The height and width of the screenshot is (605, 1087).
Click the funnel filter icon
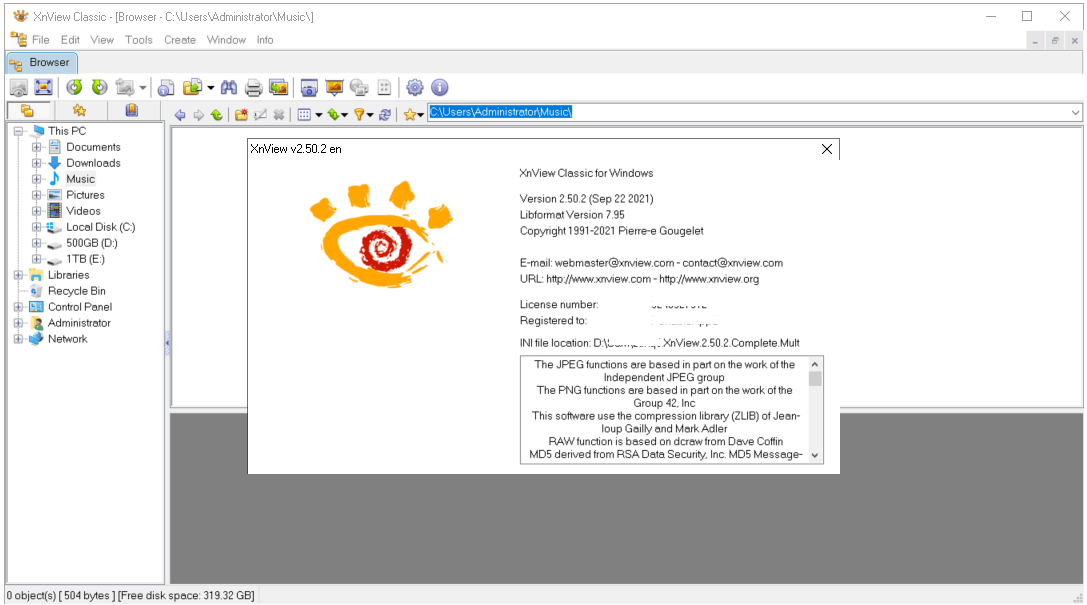click(359, 115)
